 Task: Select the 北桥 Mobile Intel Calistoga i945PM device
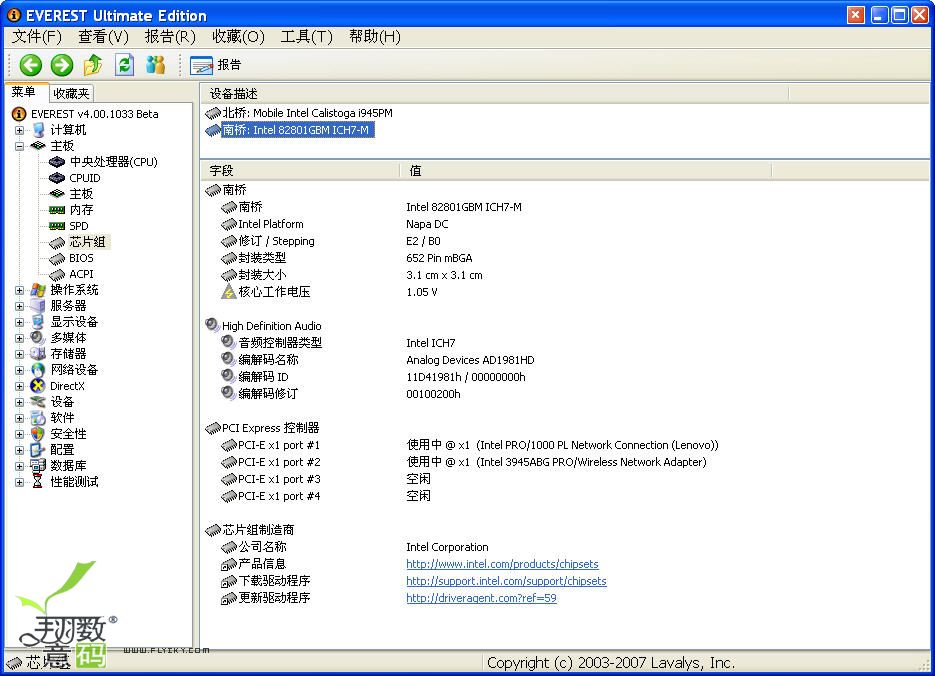tap(307, 113)
